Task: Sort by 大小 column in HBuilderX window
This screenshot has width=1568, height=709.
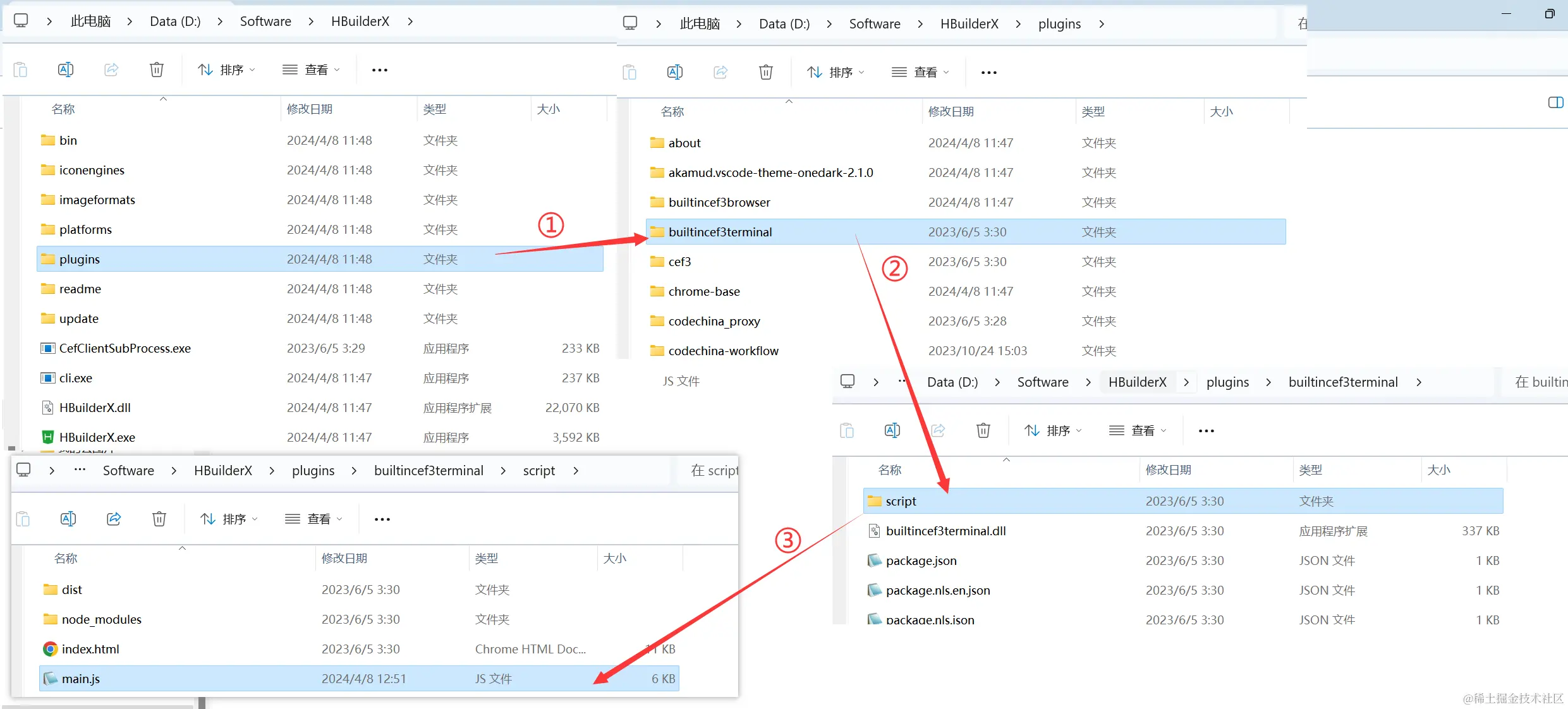Action: click(x=548, y=109)
